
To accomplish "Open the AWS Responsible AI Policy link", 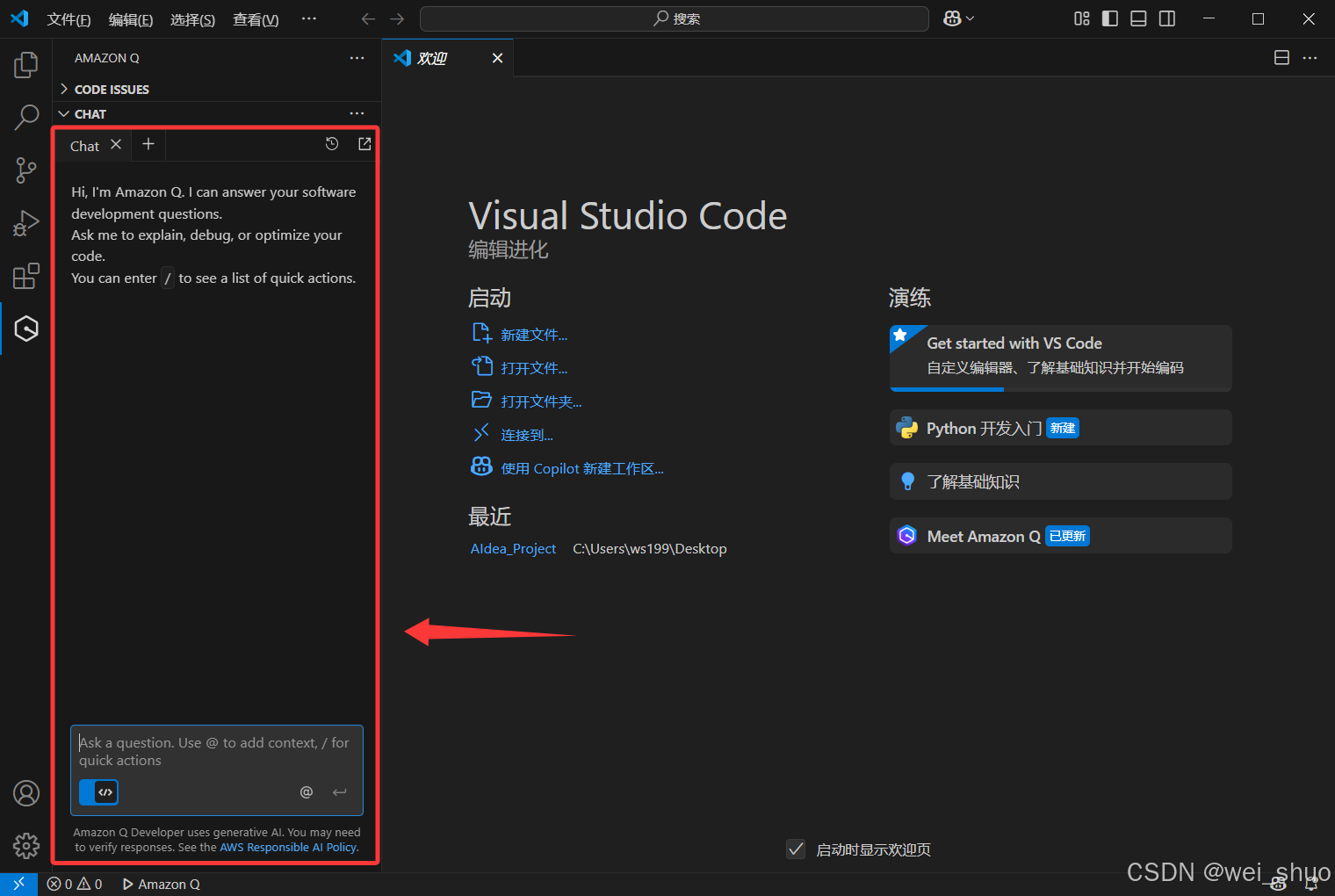I will coord(289,848).
